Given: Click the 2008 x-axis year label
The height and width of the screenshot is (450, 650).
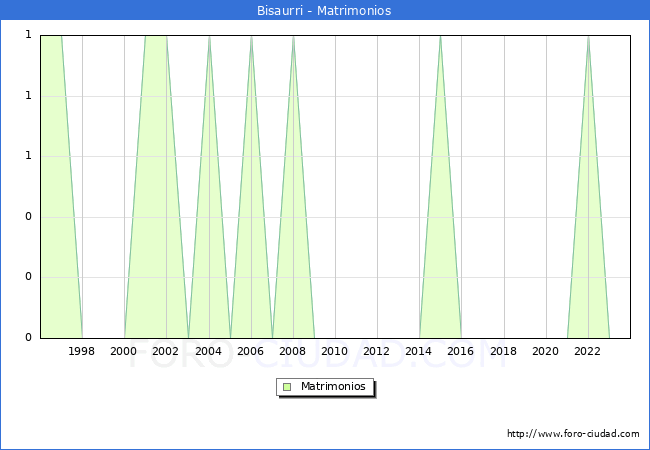Looking at the screenshot, I should point(293,351).
